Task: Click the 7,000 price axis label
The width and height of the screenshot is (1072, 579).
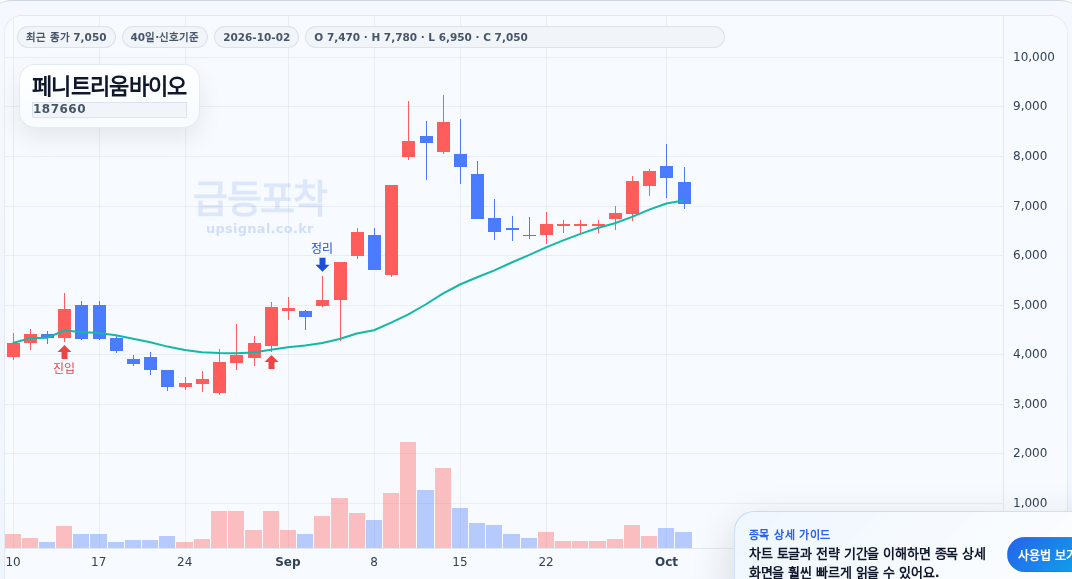Action: [x=1030, y=206]
